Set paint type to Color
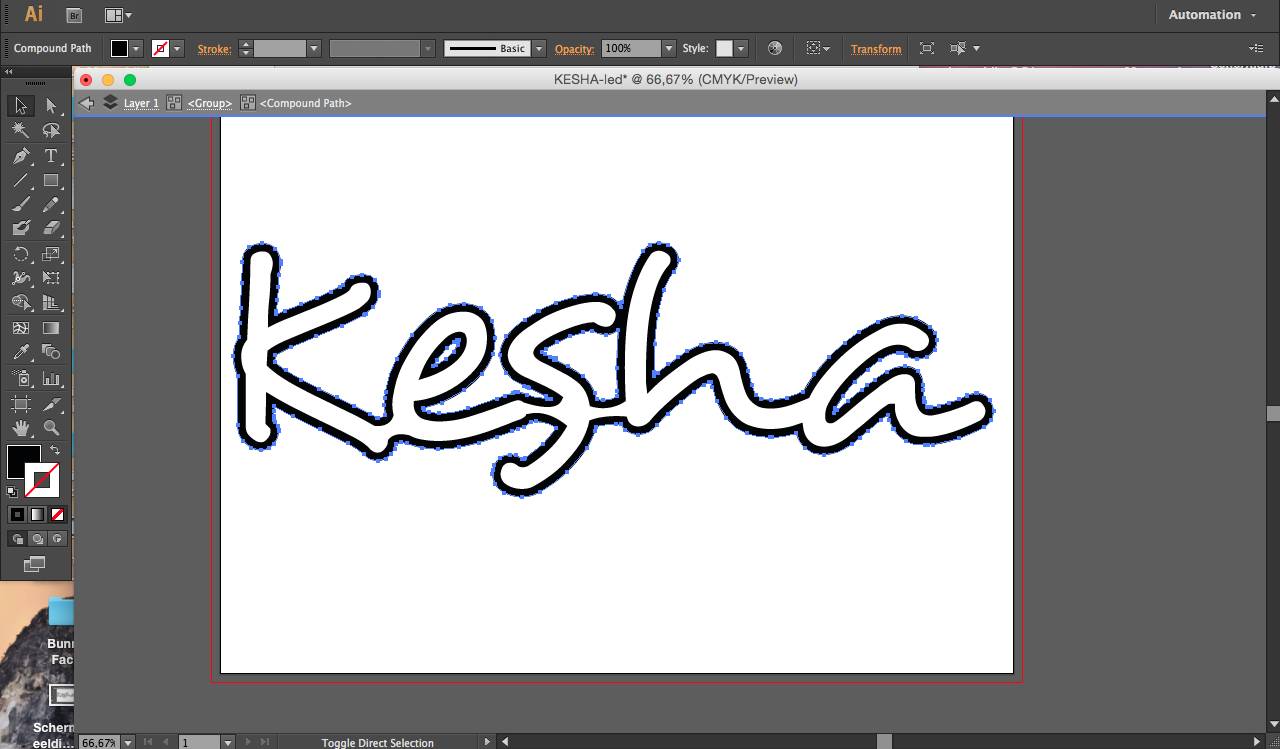 pyautogui.click(x=17, y=514)
